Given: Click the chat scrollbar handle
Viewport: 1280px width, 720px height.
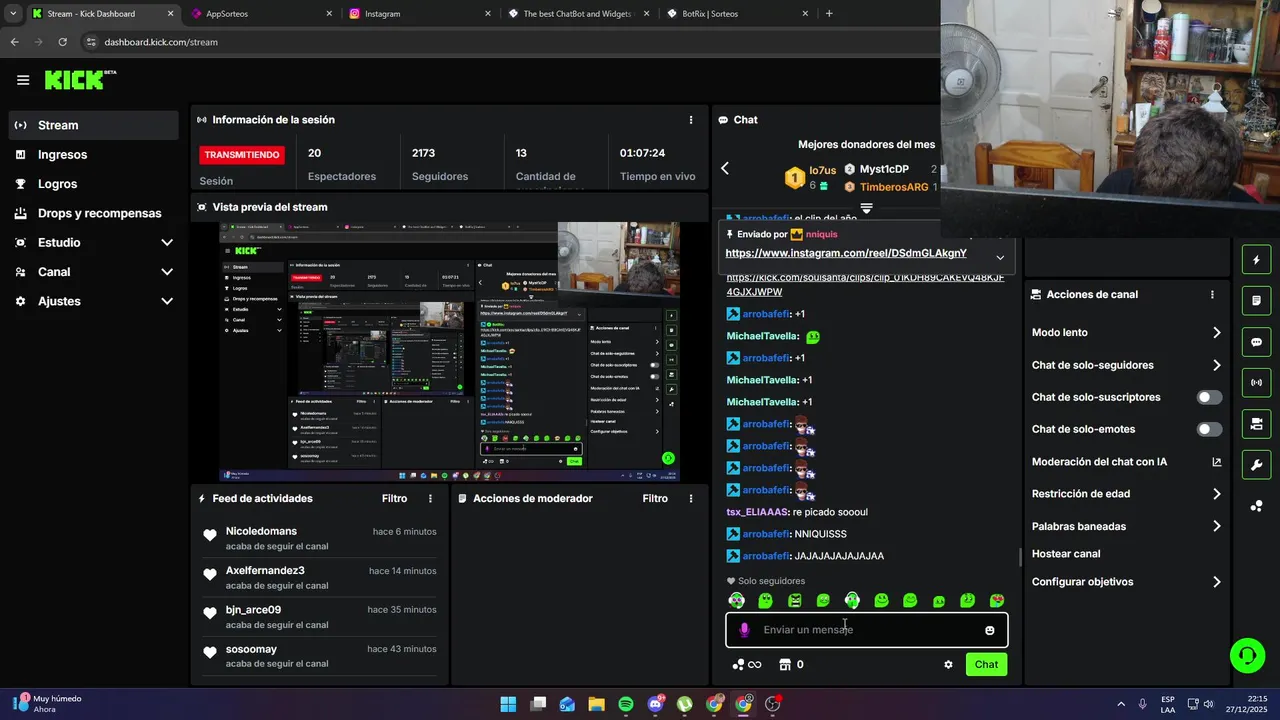Looking at the screenshot, I should (x=1020, y=557).
